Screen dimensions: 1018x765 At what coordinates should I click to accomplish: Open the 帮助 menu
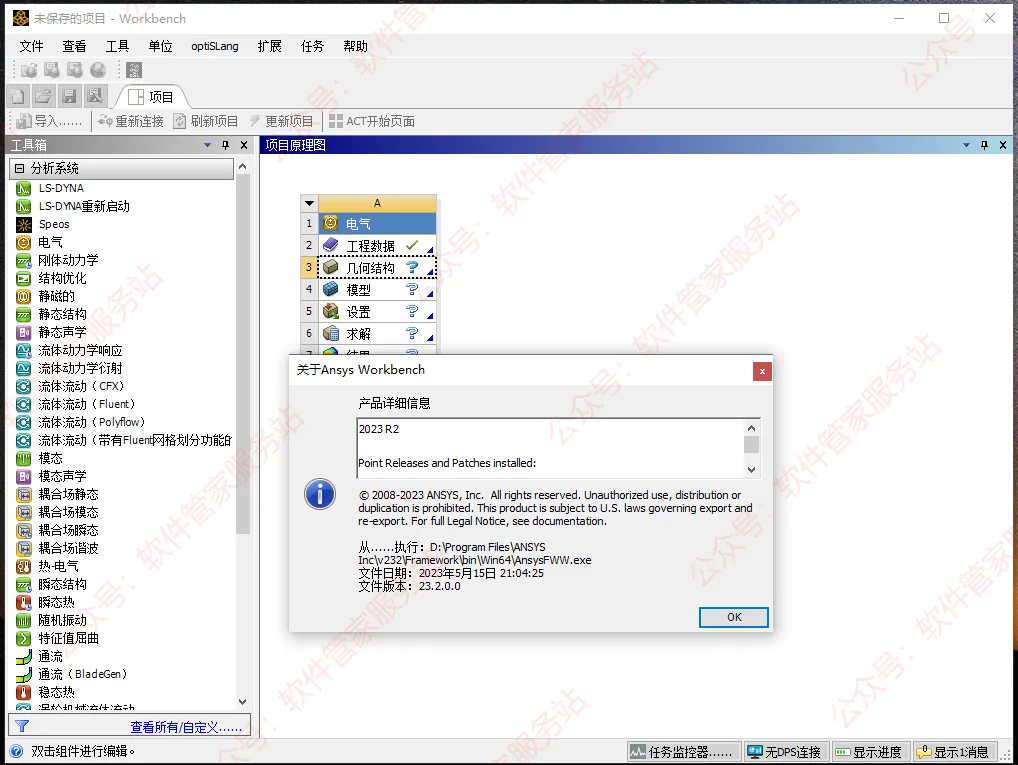tap(356, 46)
